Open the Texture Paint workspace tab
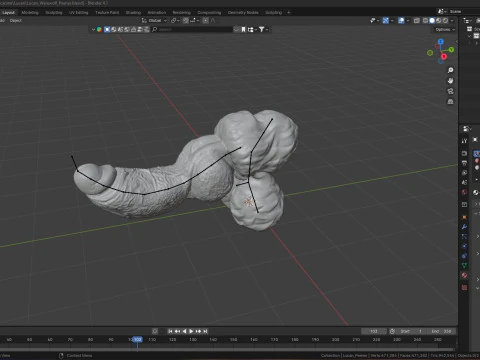480x360 pixels. (x=107, y=13)
